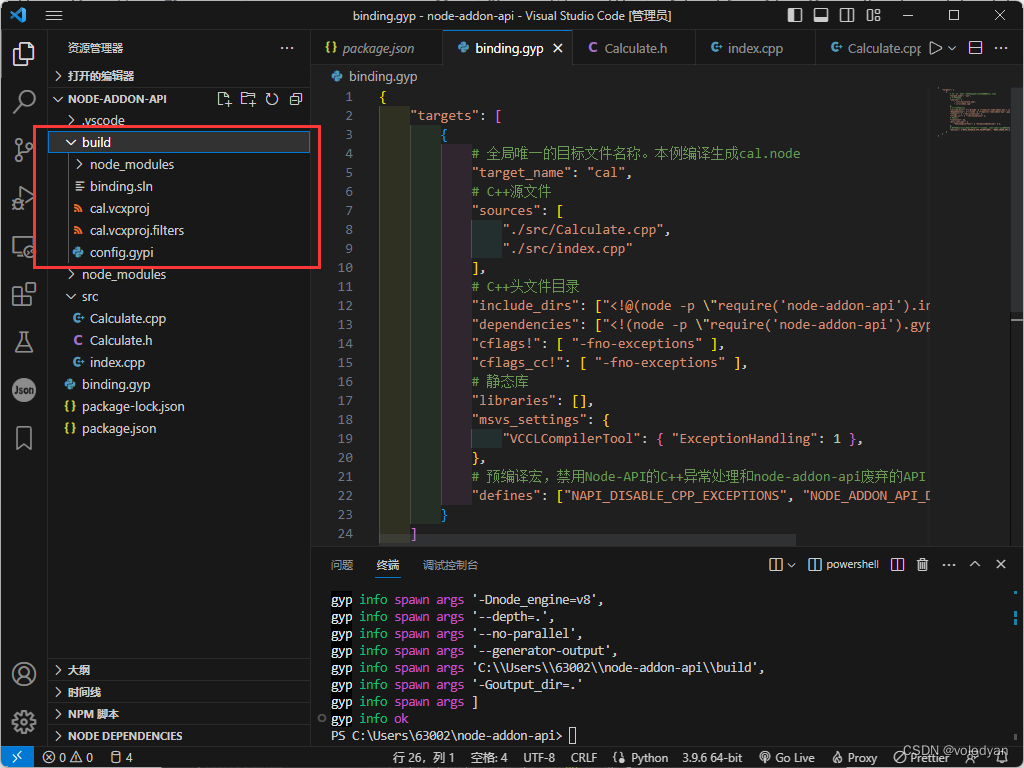Switch to the 问题 problems tab
Screen dimensions: 1024x768
[x=342, y=565]
